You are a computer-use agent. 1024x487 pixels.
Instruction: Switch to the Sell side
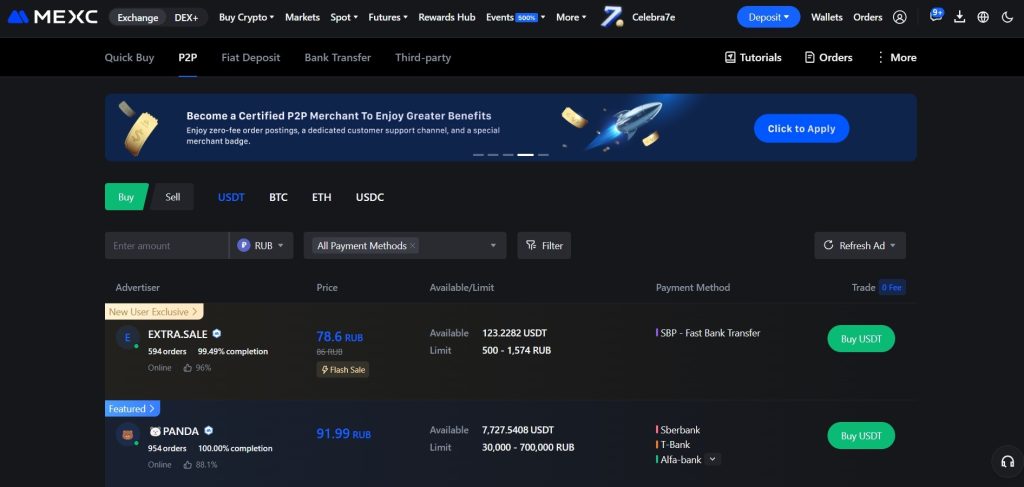(x=172, y=196)
